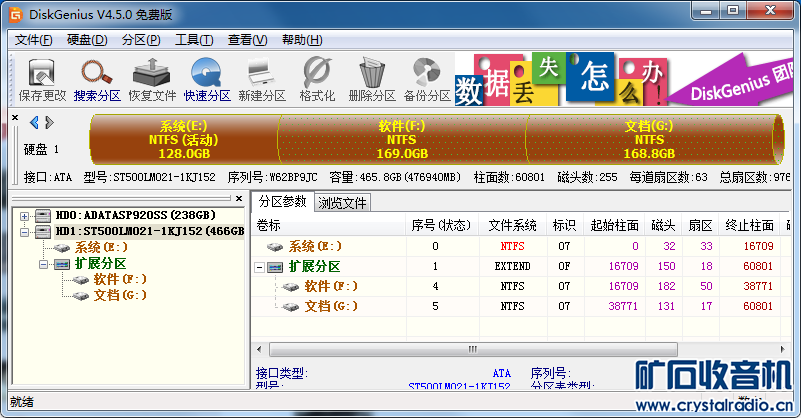Expand the HD0 ADATASP920SS disk node
Image resolution: width=801 pixels, height=418 pixels.
(24, 216)
